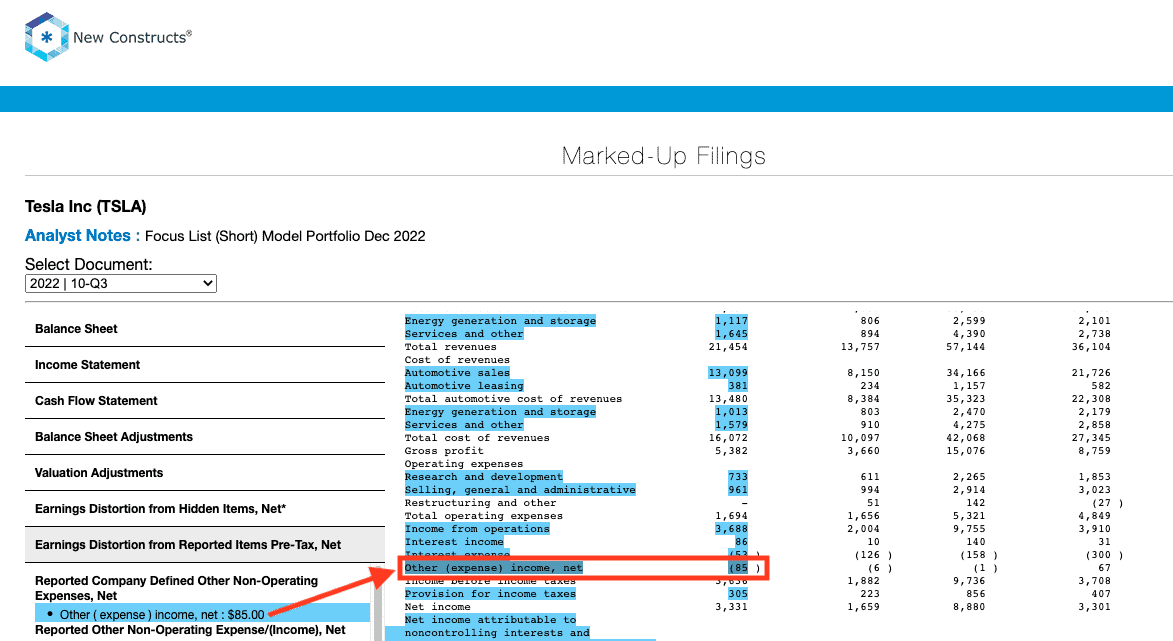Click Reported Other Non-Operating Expense/(Income), Net heading
This screenshot has width=1173, height=641.
click(190, 630)
